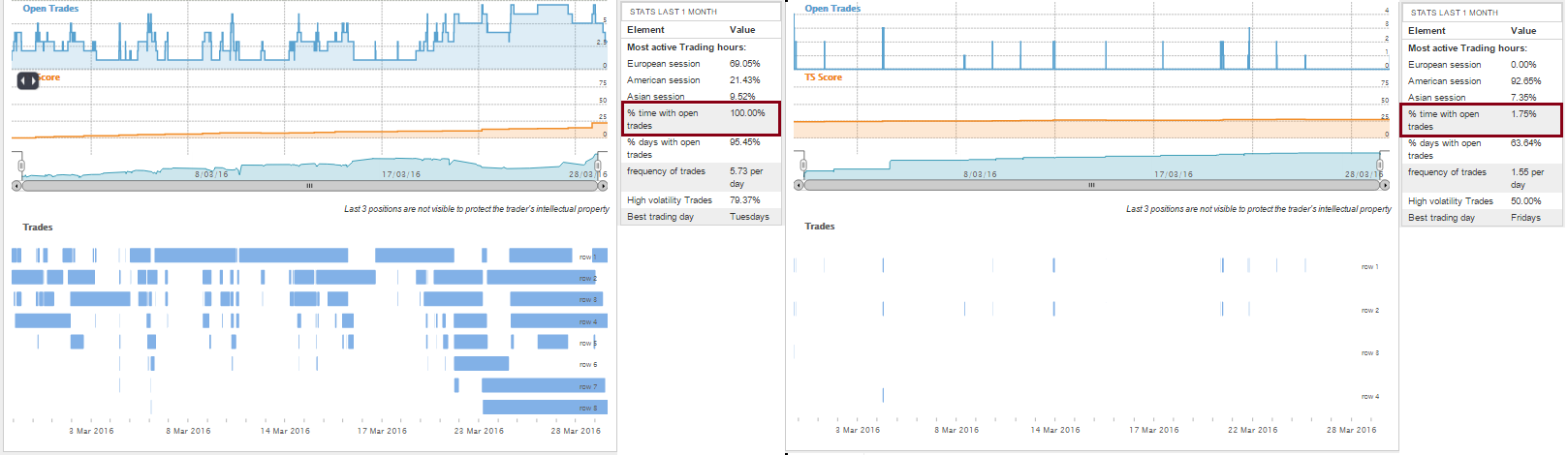The width and height of the screenshot is (1568, 455).
Task: Click the highlighted 1.75% time with open trades row
Action: pos(1482,120)
